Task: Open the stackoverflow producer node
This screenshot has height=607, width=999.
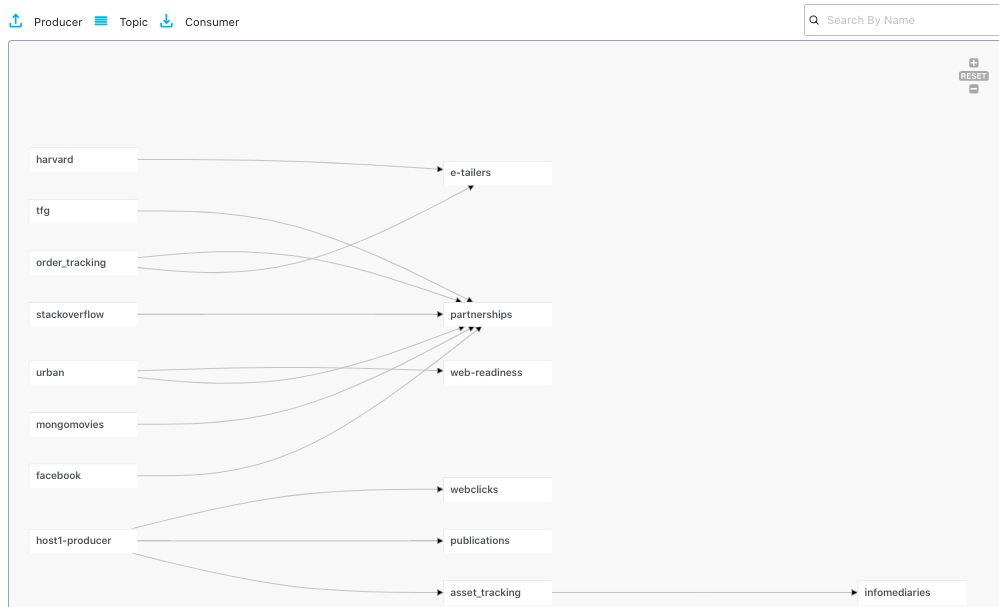Action: tap(83, 315)
